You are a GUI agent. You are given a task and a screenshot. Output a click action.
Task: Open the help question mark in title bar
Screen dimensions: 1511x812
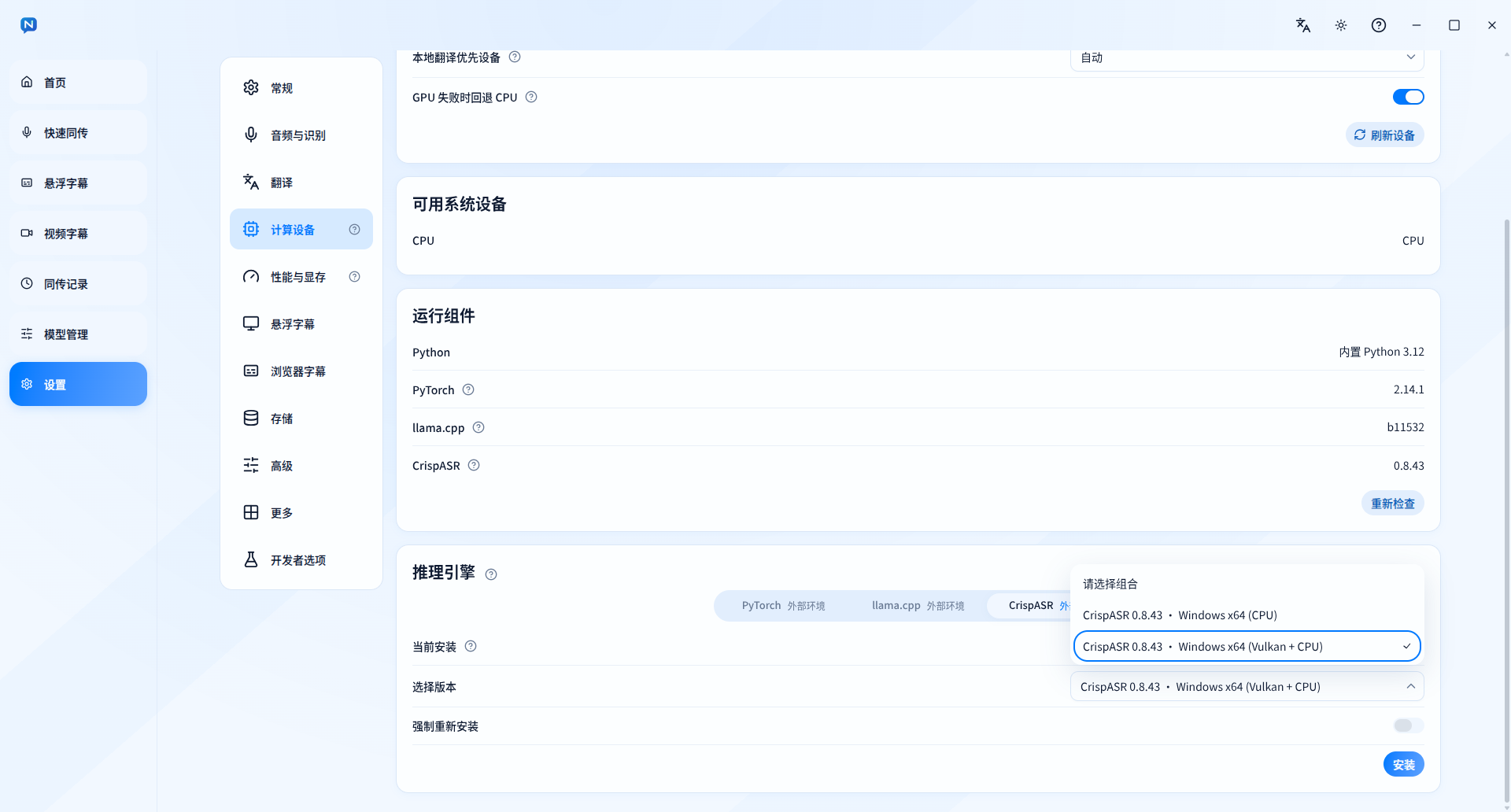(1379, 25)
